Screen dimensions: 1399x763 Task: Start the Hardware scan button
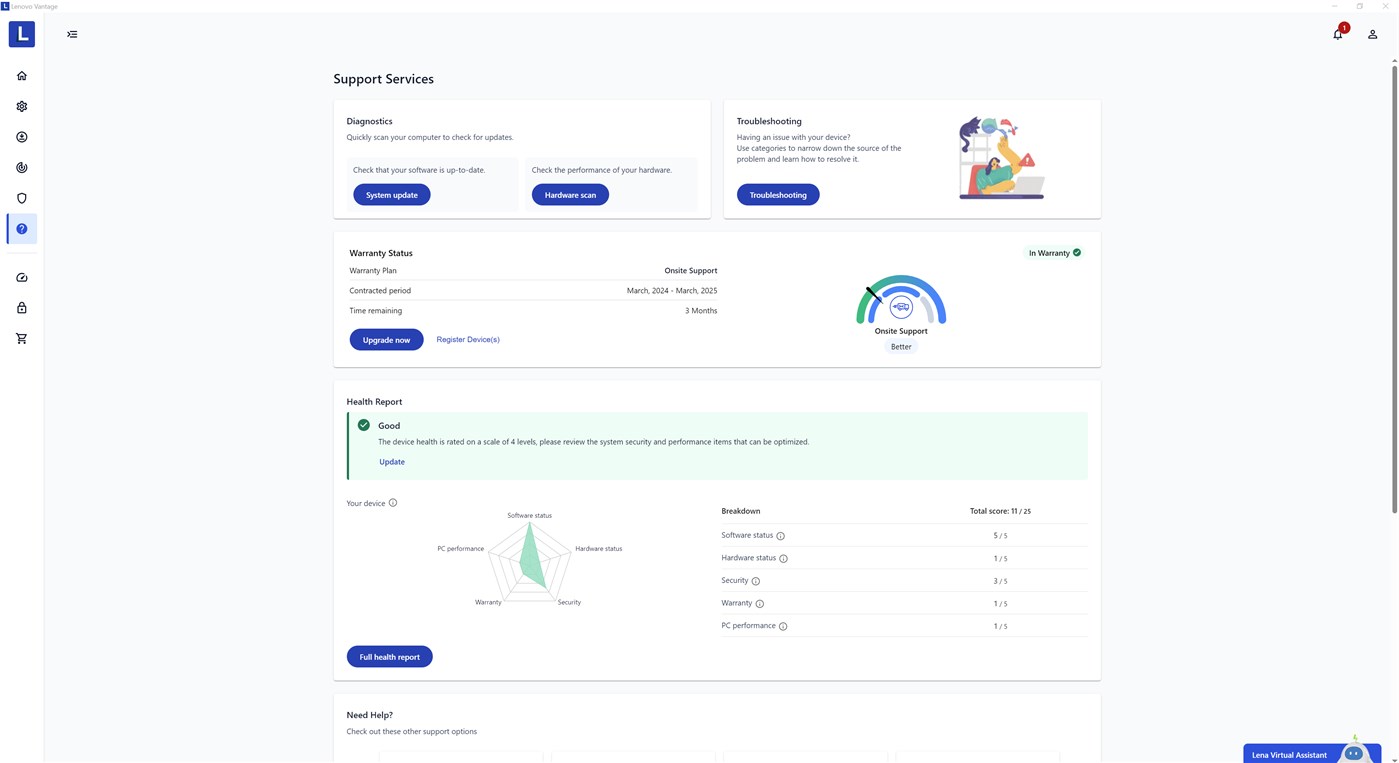click(570, 195)
